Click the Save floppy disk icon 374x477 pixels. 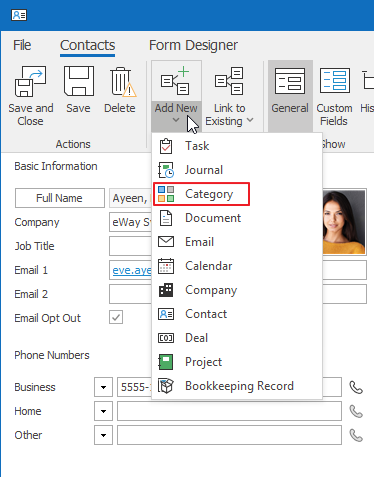tap(79, 81)
